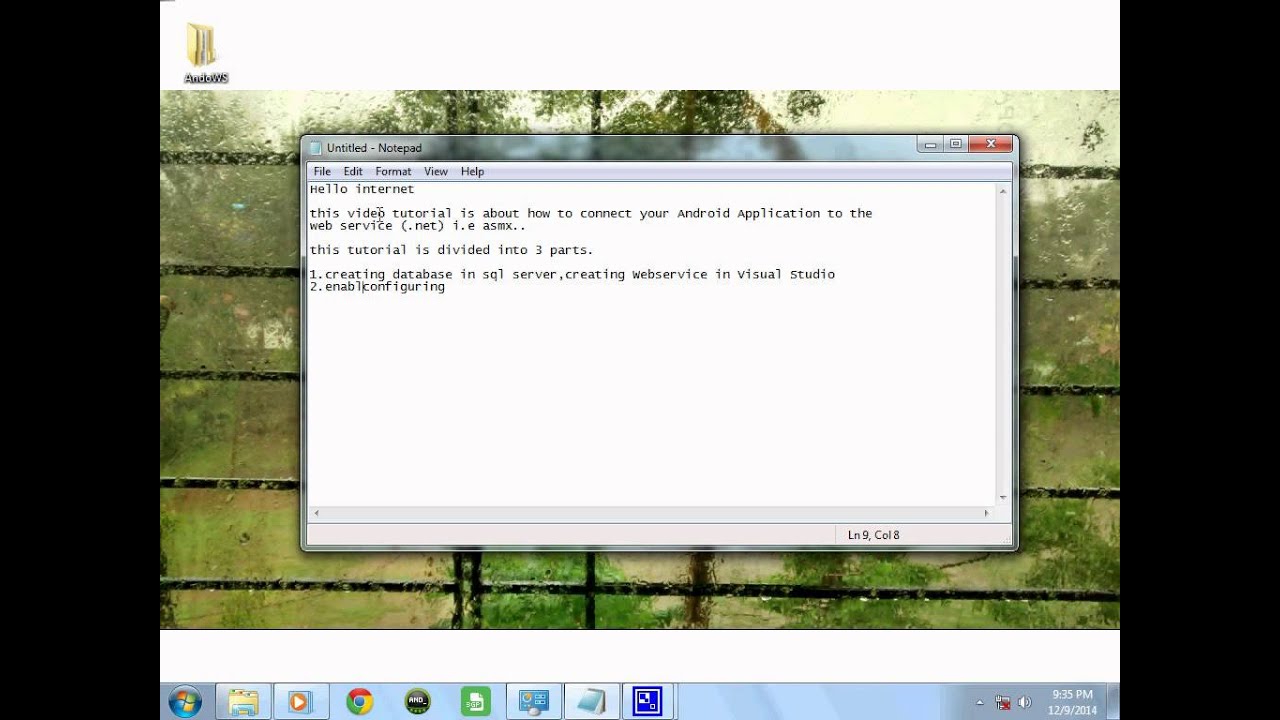Viewport: 1280px width, 720px height.
Task: Maximize the Notepad window
Action: click(x=956, y=145)
